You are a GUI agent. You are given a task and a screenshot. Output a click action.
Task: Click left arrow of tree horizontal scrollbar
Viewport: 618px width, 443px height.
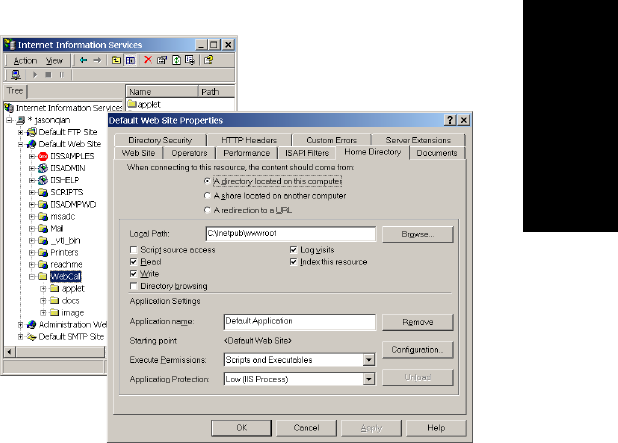[x=9, y=352]
